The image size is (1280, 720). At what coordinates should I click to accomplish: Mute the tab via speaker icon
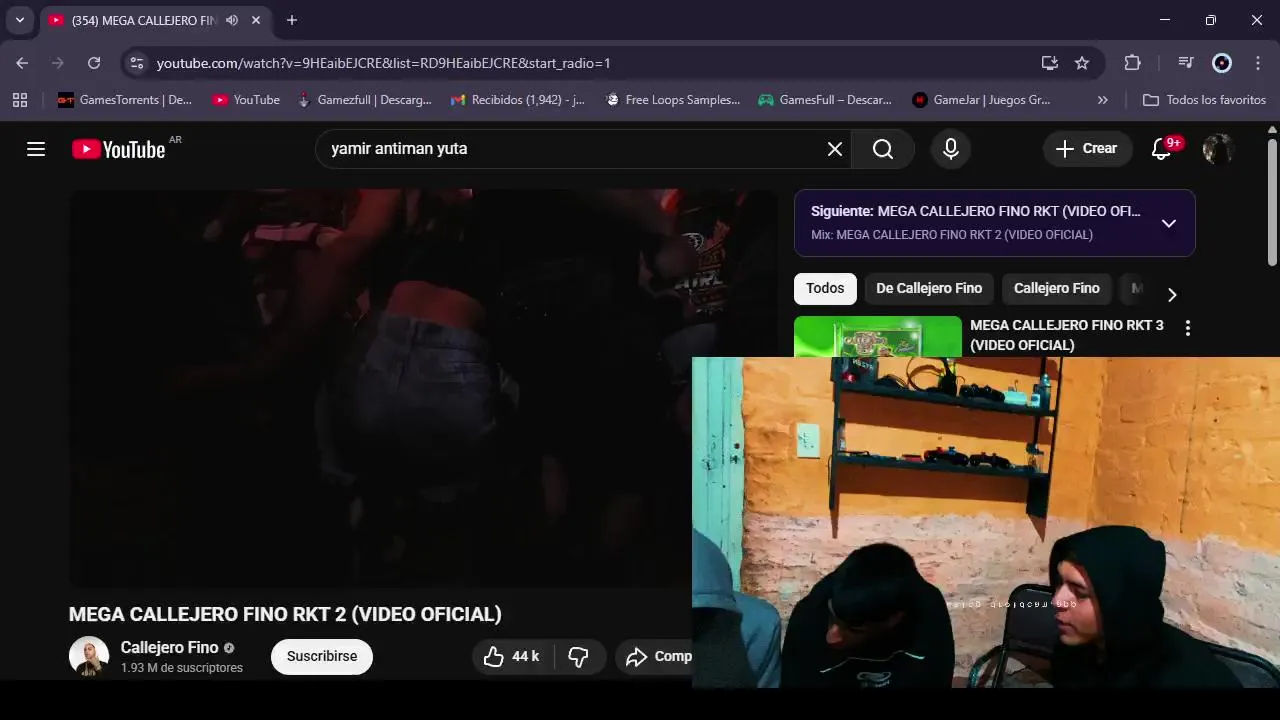tap(232, 20)
